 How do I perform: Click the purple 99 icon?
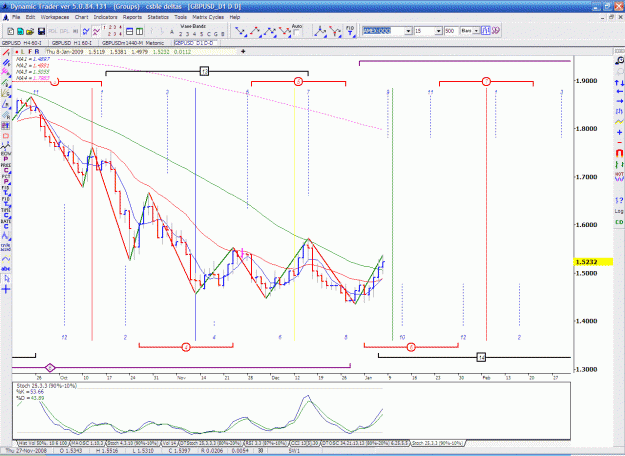pos(496,31)
